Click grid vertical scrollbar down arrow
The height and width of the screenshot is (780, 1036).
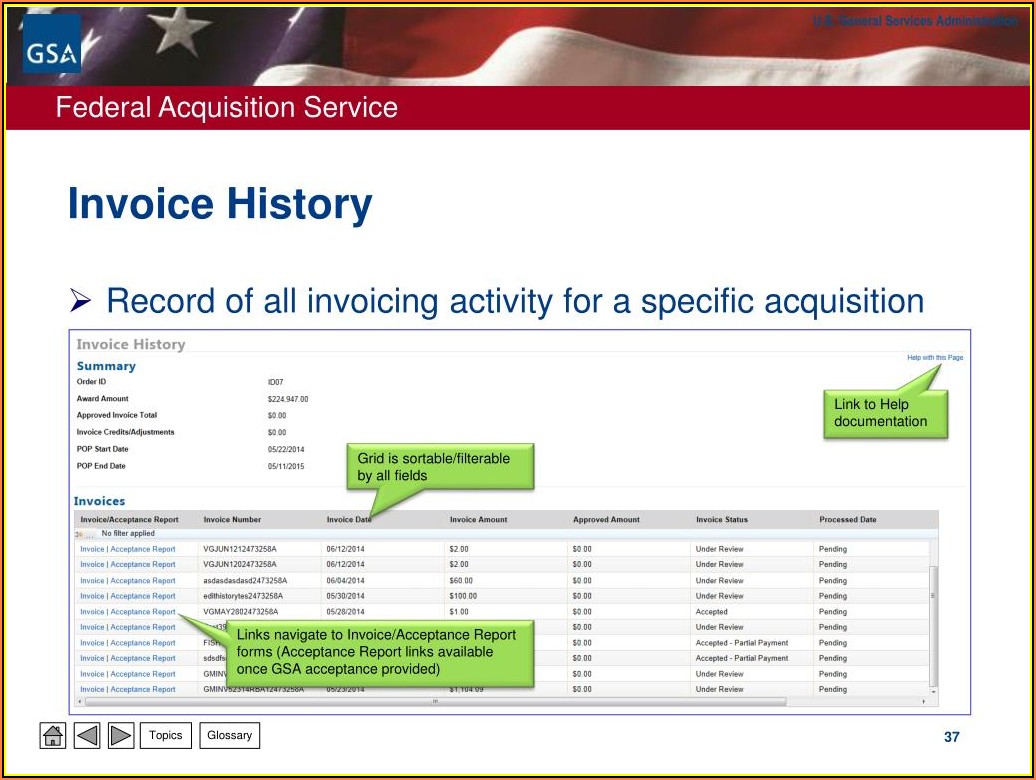[x=934, y=690]
